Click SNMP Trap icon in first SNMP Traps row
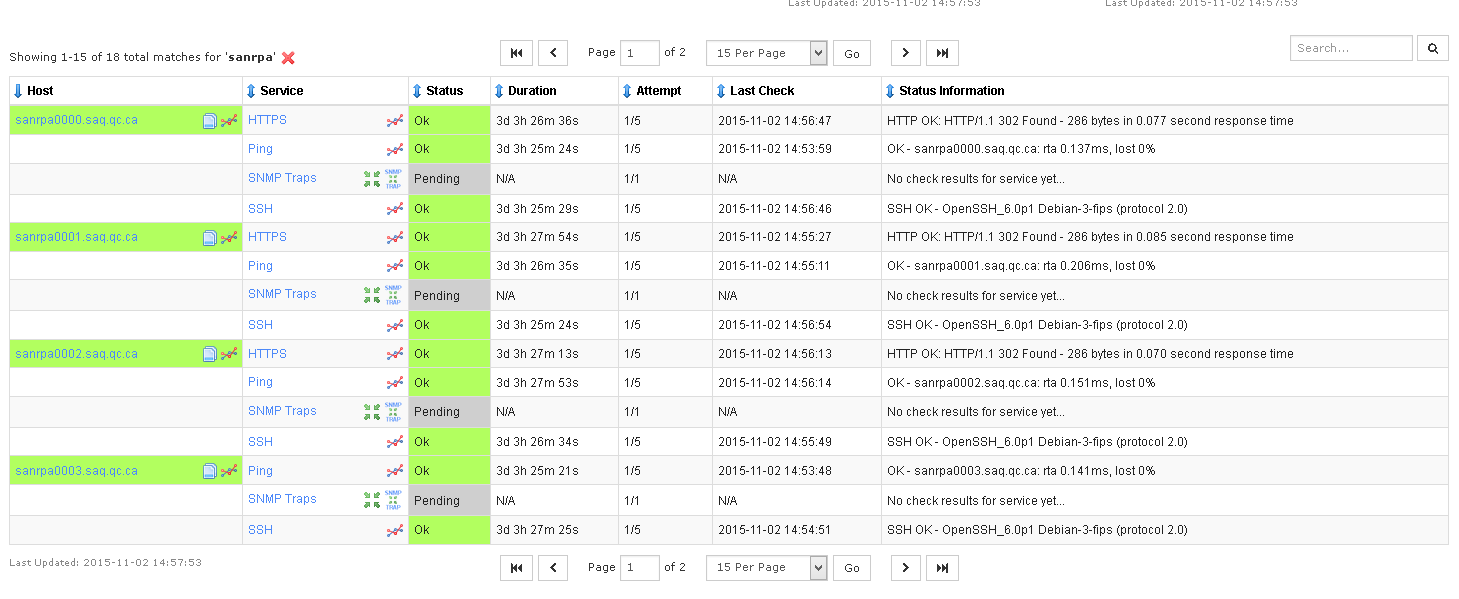Screen dimensions: 1459x599 393,179
